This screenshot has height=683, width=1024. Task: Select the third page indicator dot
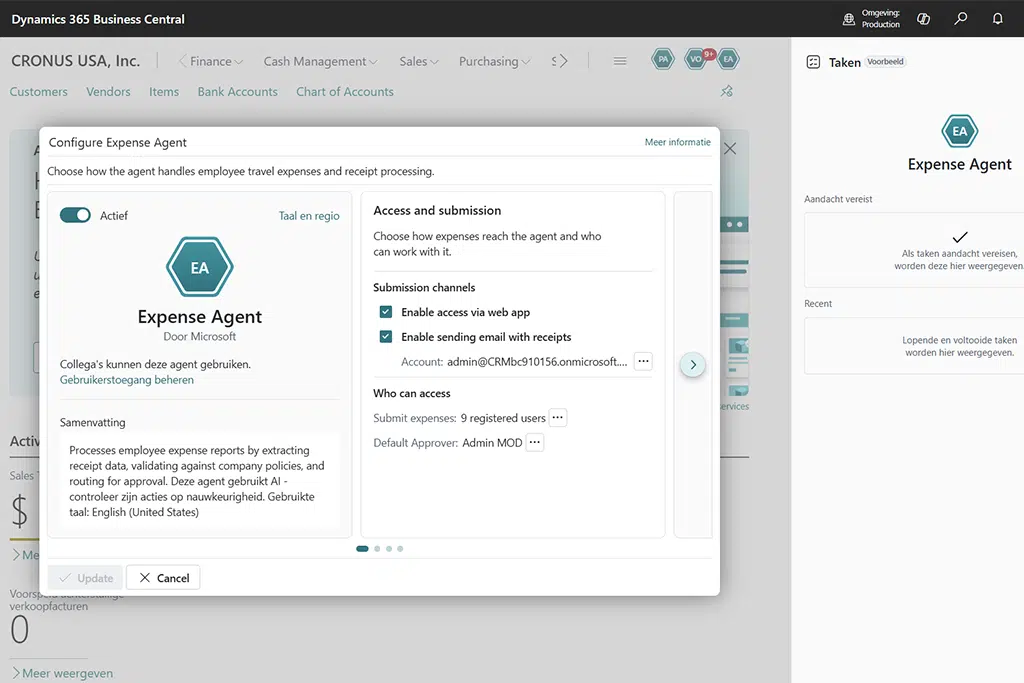(389, 548)
